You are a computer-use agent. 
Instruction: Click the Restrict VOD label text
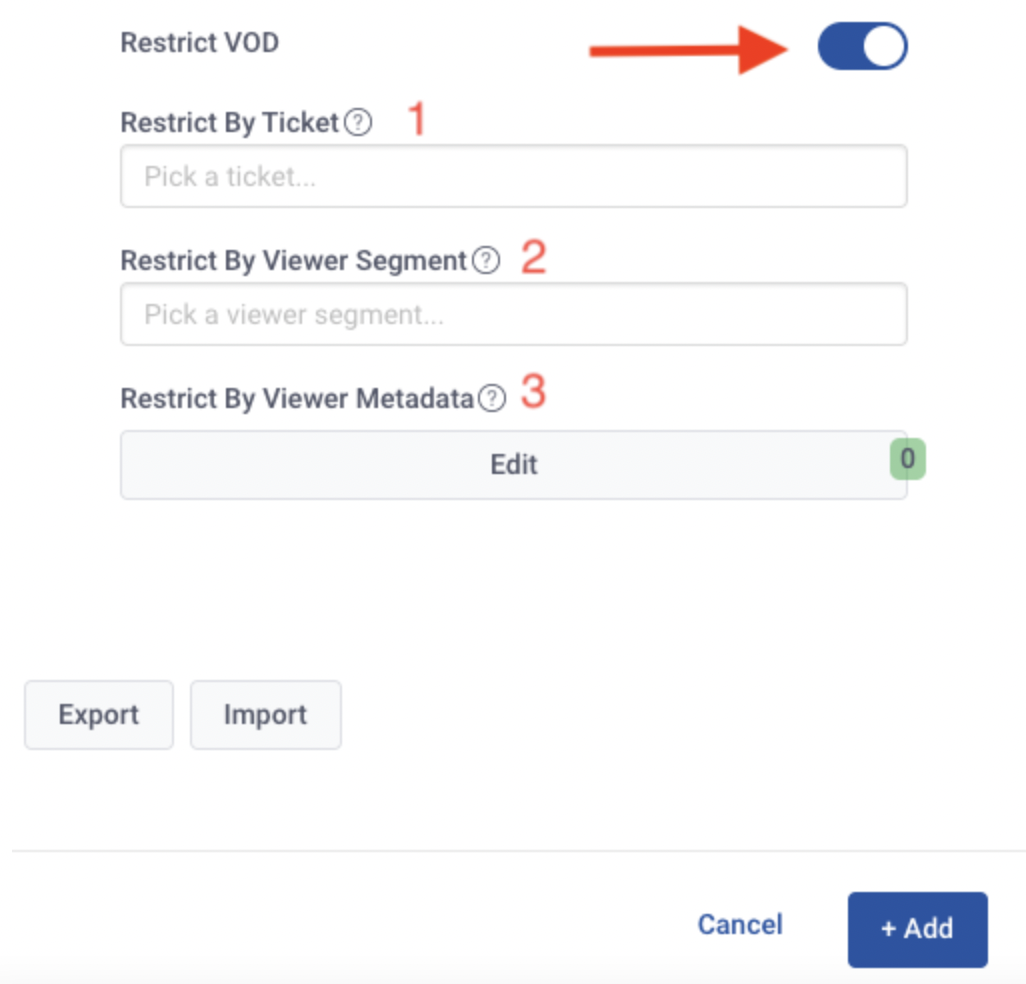coord(200,43)
